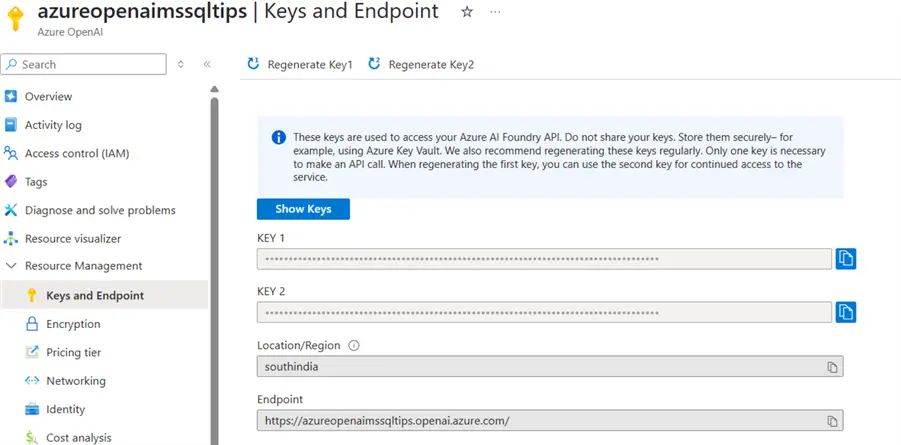Select Keys and Endpoint menu item
This screenshot has height=445, width=901.
(104, 296)
